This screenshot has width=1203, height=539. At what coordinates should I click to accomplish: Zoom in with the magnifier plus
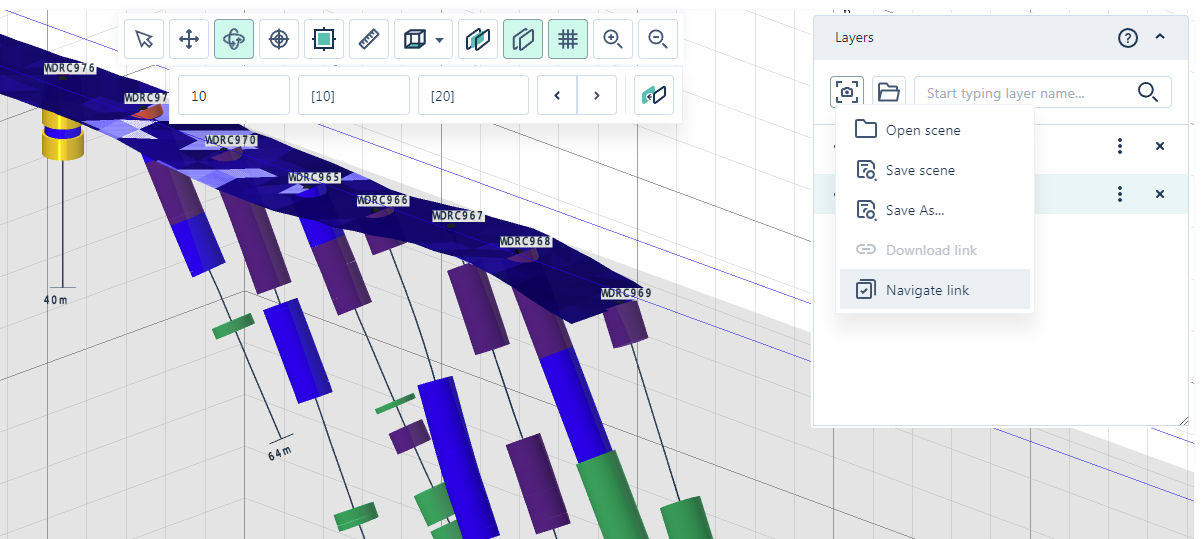[x=613, y=39]
